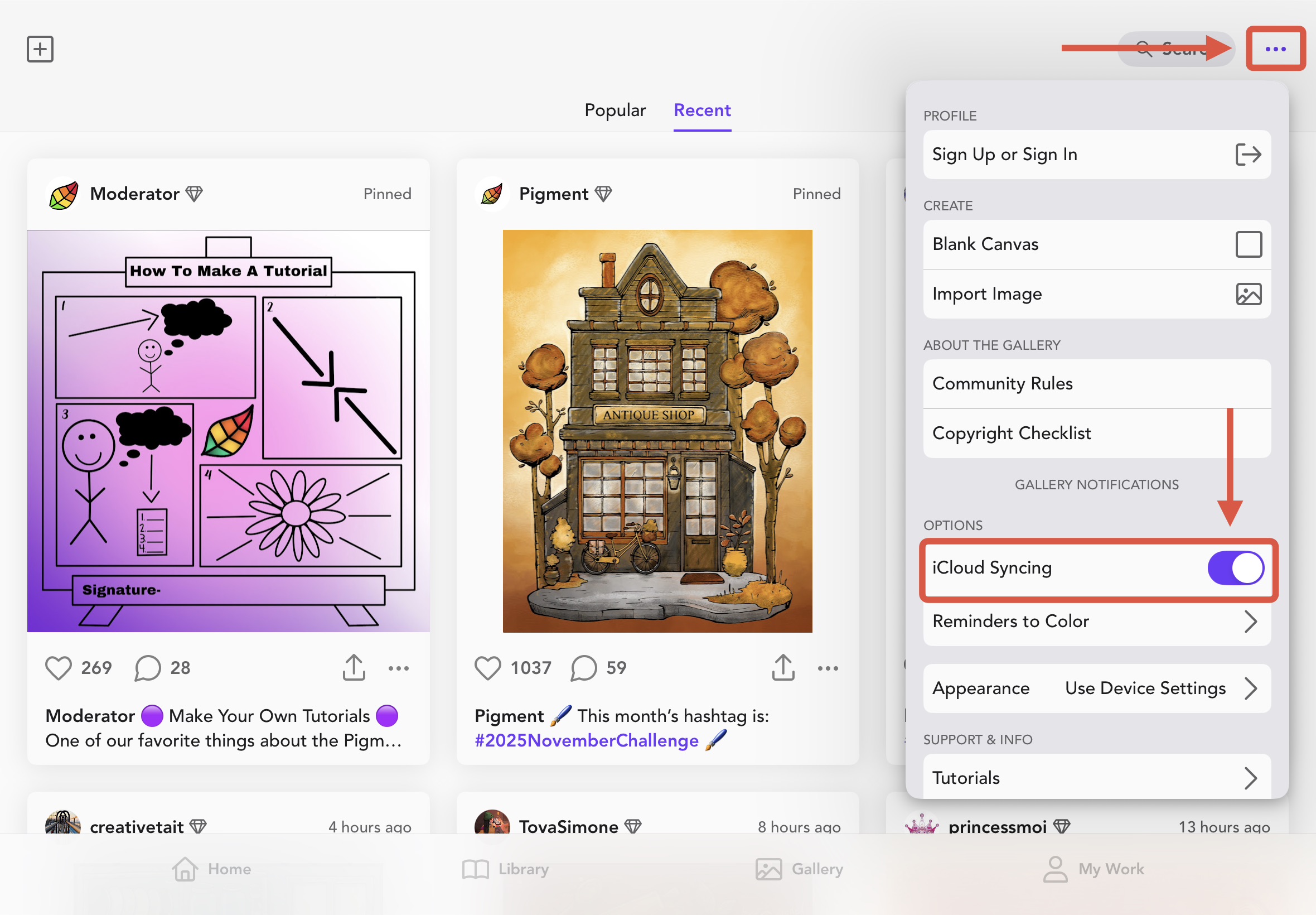
Task: Click Pigment's diamond badge icon
Action: click(603, 194)
